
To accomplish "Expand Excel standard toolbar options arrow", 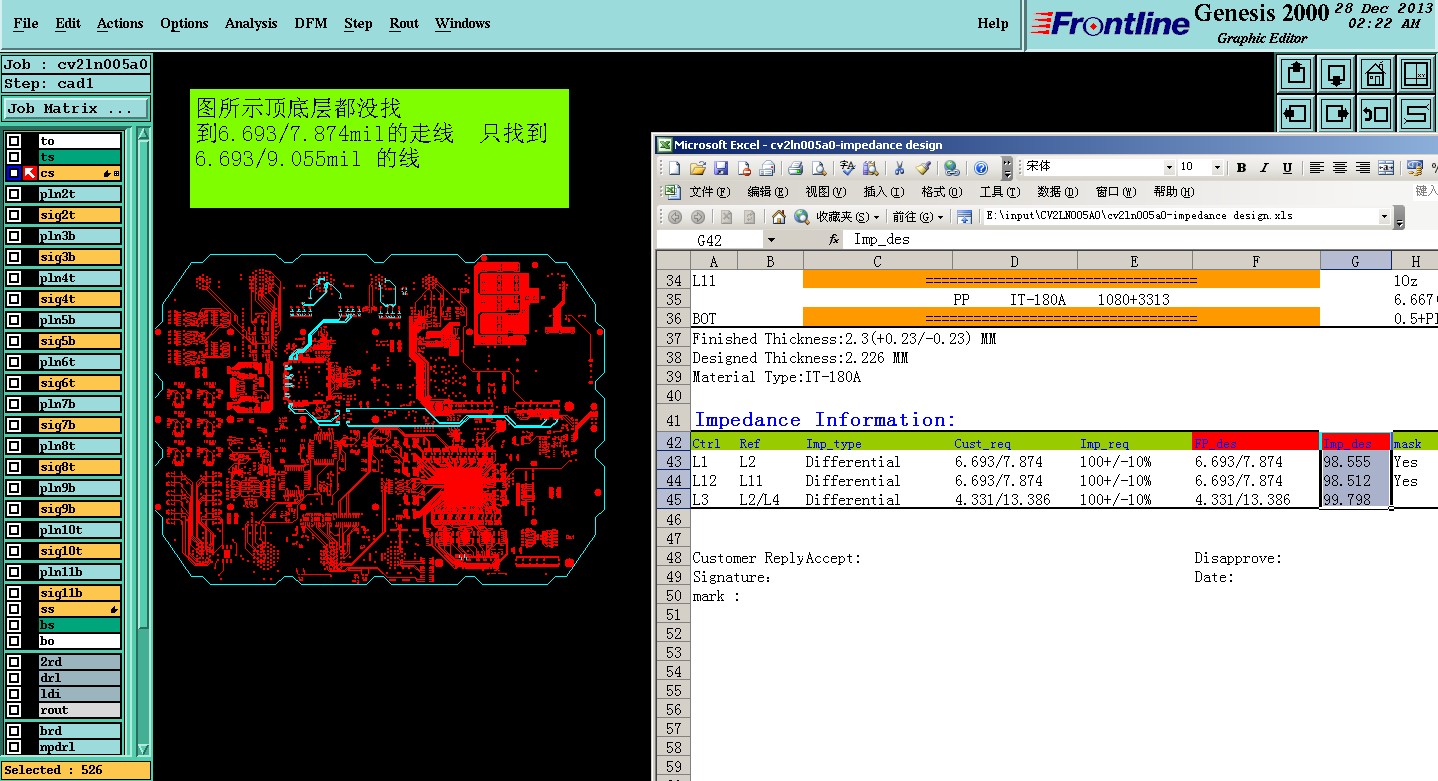I will (x=1006, y=168).
